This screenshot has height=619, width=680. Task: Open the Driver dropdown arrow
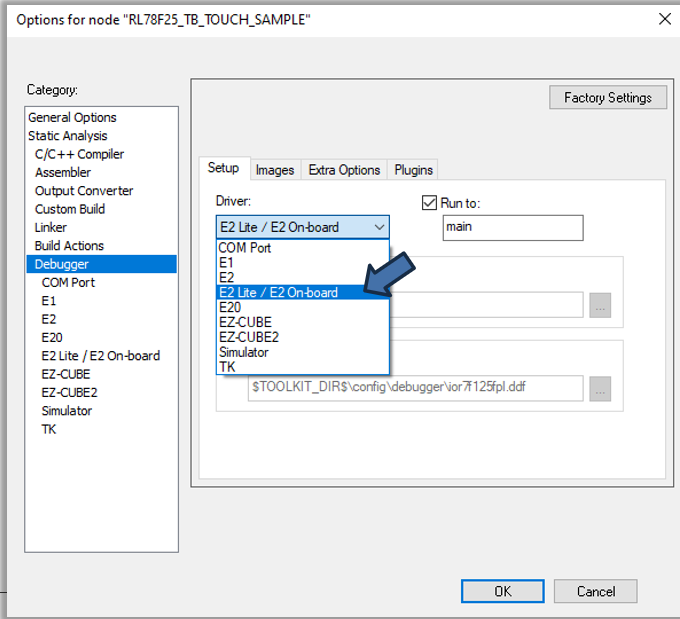(379, 227)
